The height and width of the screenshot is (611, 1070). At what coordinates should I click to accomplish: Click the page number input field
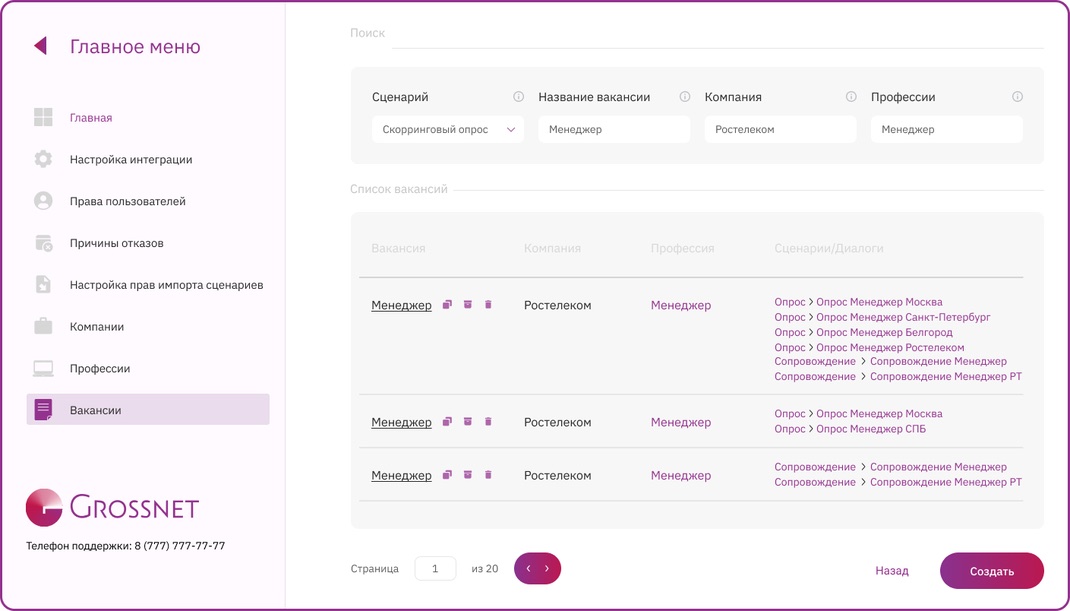[x=435, y=569]
